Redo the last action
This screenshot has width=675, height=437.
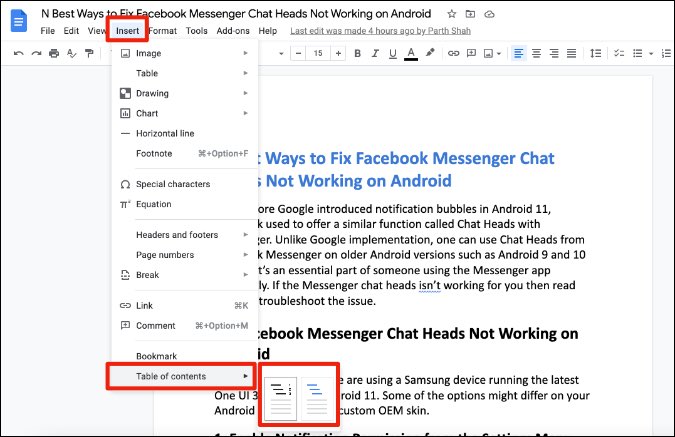click(x=37, y=53)
